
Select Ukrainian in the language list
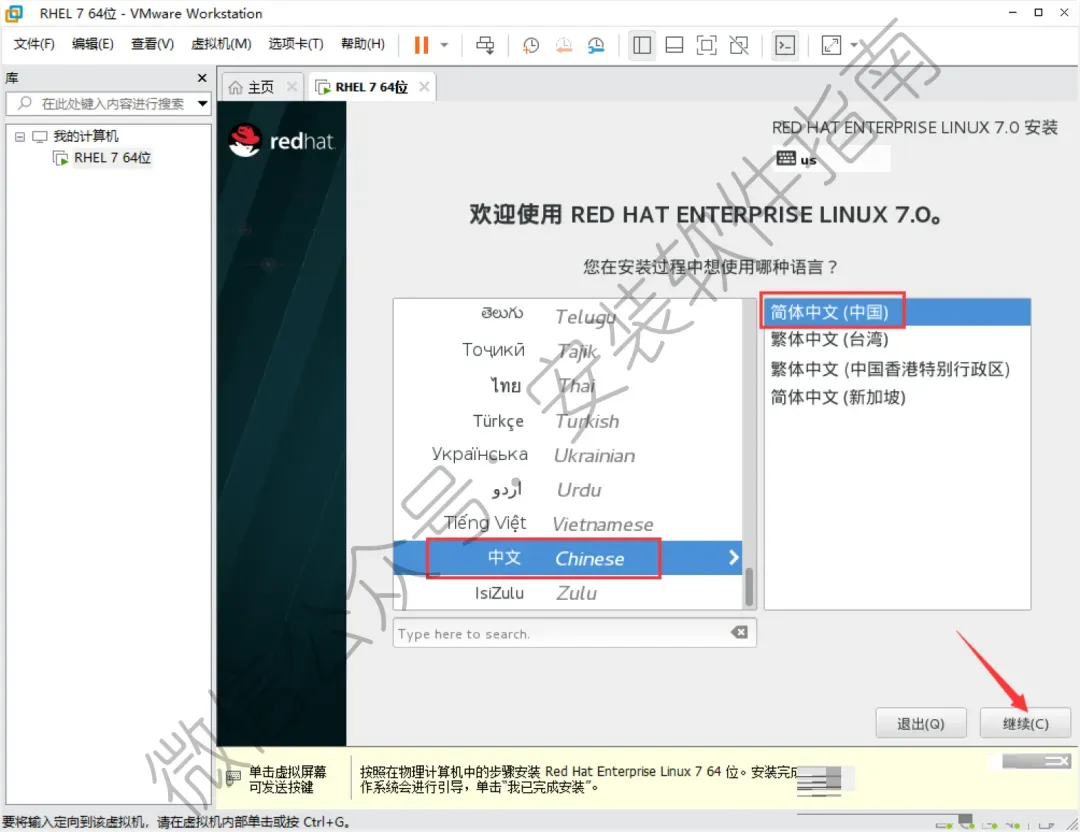[x=568, y=455]
